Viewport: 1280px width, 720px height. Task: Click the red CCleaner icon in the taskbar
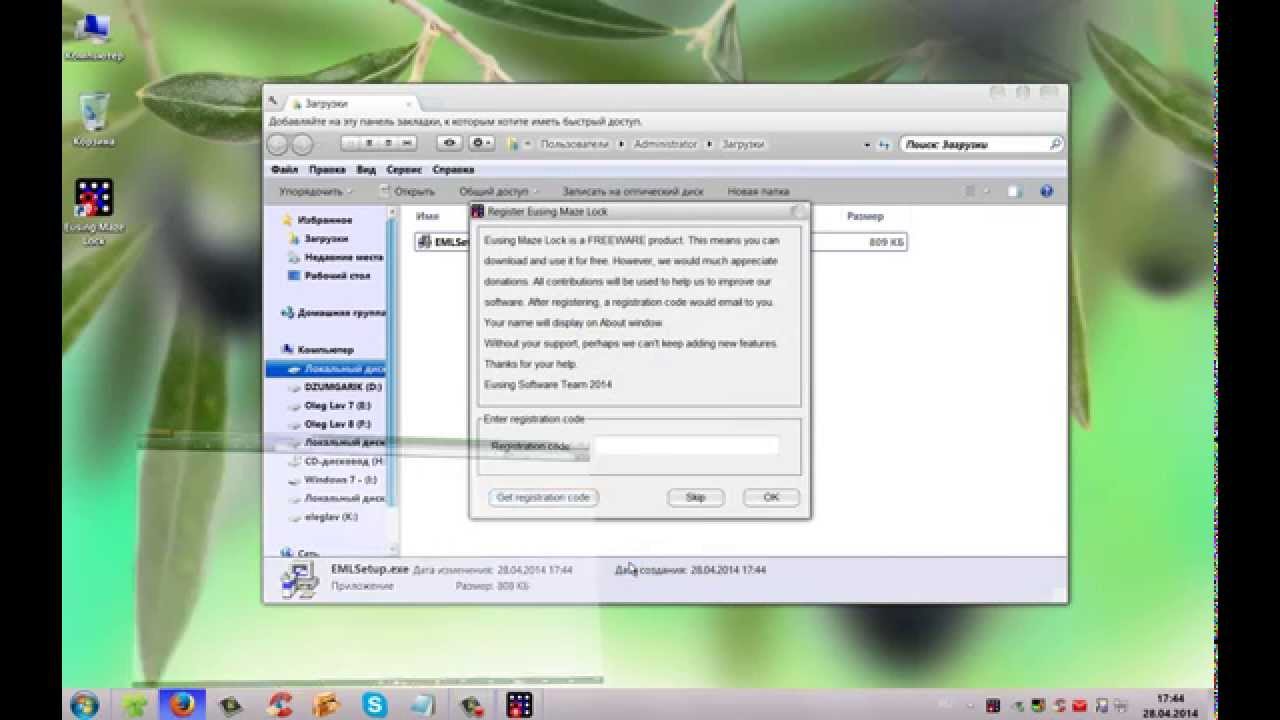click(x=280, y=705)
